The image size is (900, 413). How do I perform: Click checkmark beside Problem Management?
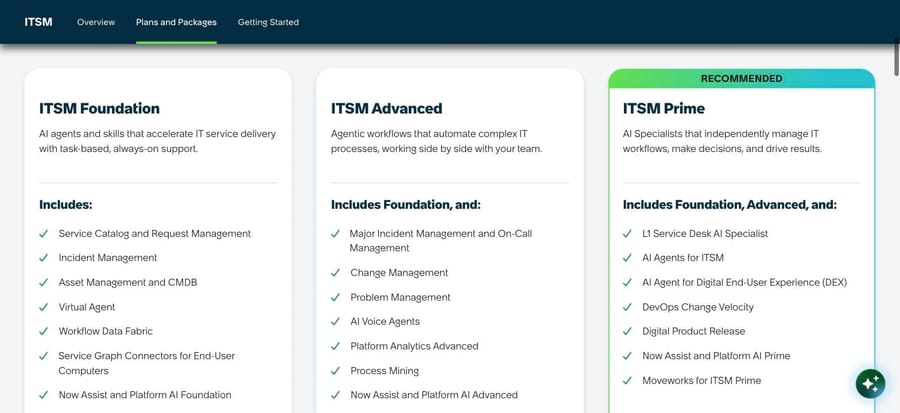click(x=335, y=297)
